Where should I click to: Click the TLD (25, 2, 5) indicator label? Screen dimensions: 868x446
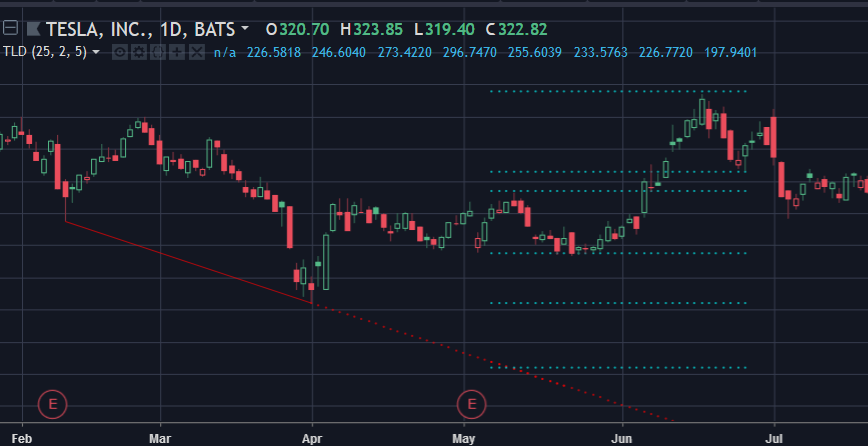45,53
